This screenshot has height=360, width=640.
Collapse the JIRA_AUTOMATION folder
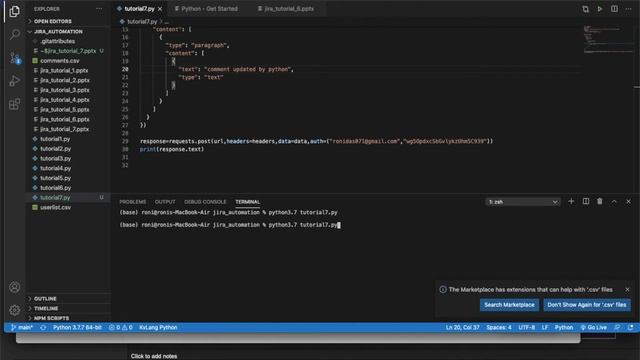point(58,31)
